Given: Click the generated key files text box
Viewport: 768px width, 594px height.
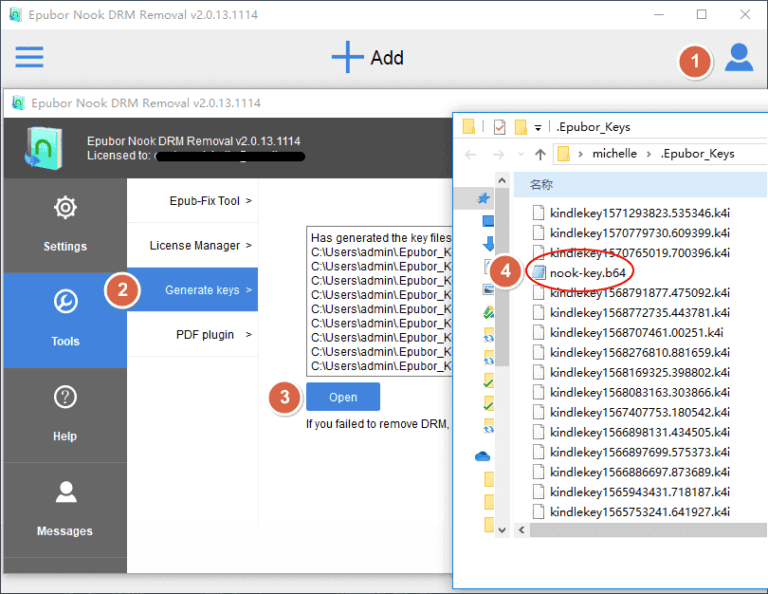Looking at the screenshot, I should coord(379,301).
